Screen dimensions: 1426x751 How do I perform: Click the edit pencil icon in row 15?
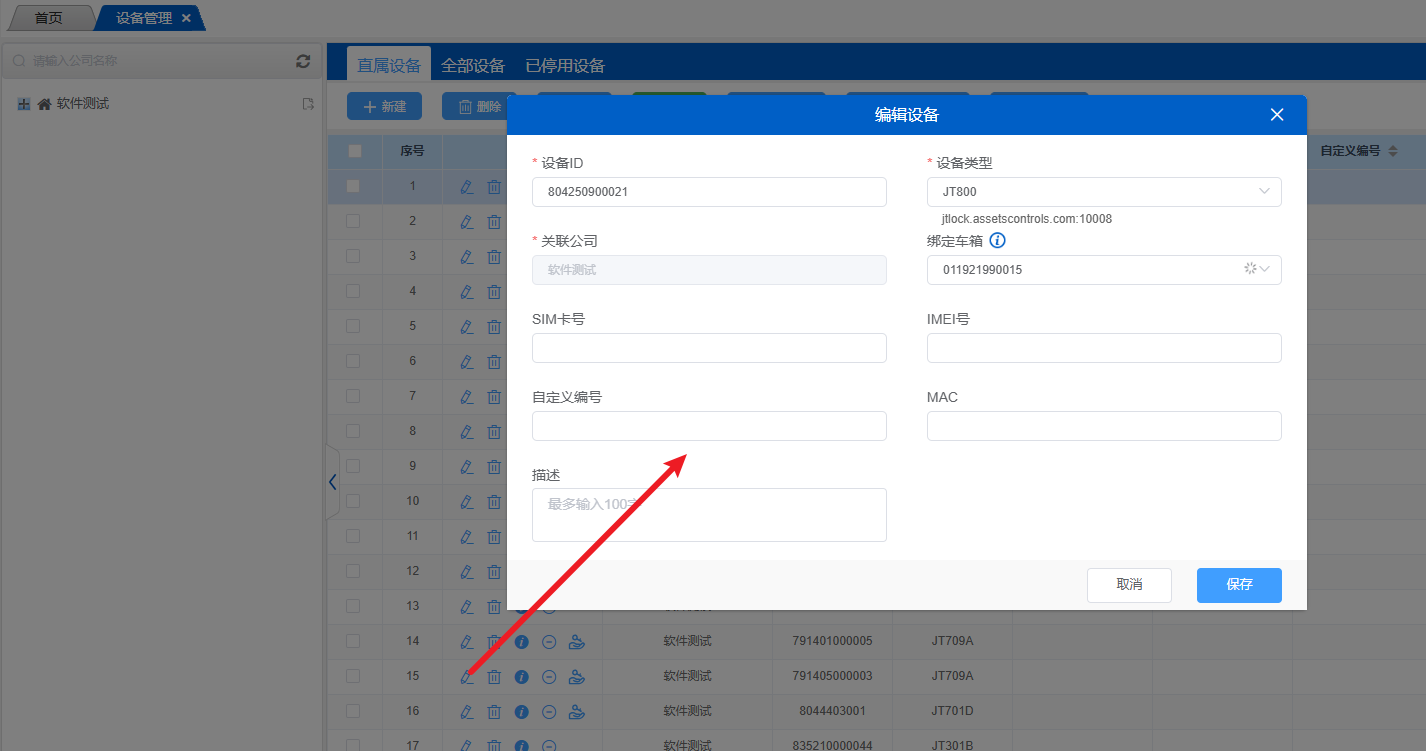pyautogui.click(x=466, y=677)
